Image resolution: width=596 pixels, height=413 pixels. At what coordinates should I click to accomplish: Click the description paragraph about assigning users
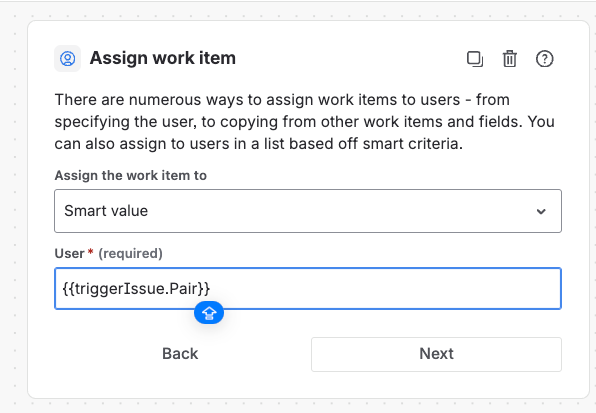304,122
